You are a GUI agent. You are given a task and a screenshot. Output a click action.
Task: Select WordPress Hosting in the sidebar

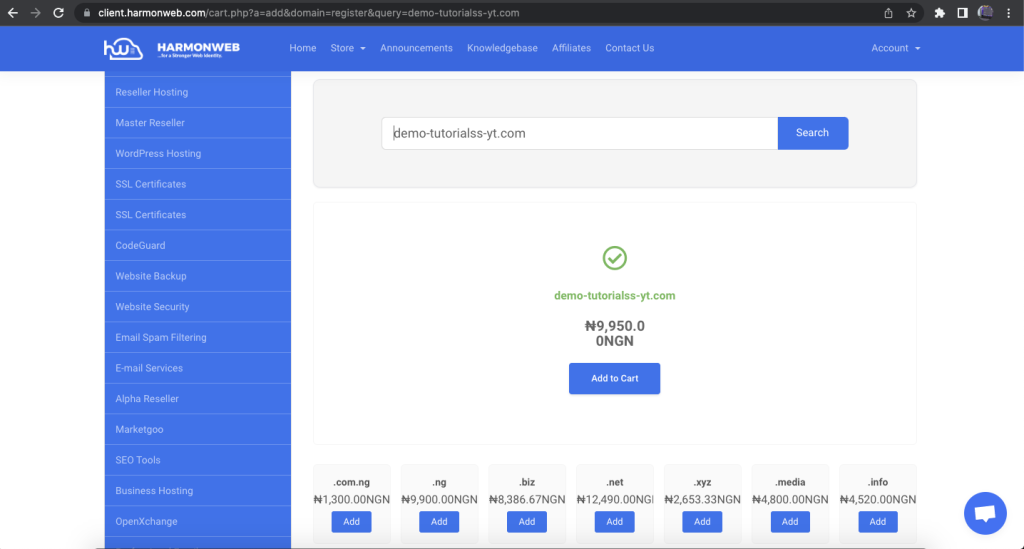[158, 153]
